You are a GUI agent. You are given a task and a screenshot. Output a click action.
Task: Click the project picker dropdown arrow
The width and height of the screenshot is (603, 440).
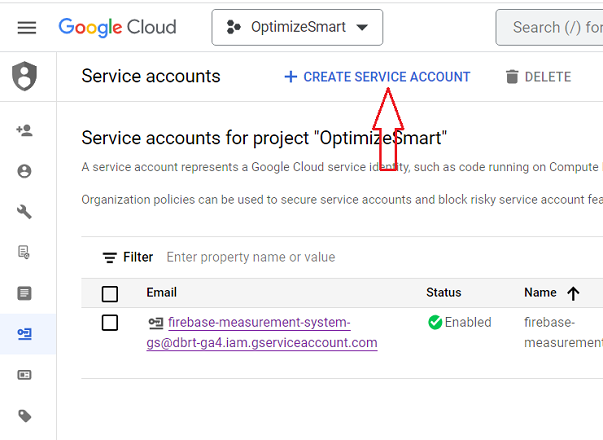click(x=362, y=27)
